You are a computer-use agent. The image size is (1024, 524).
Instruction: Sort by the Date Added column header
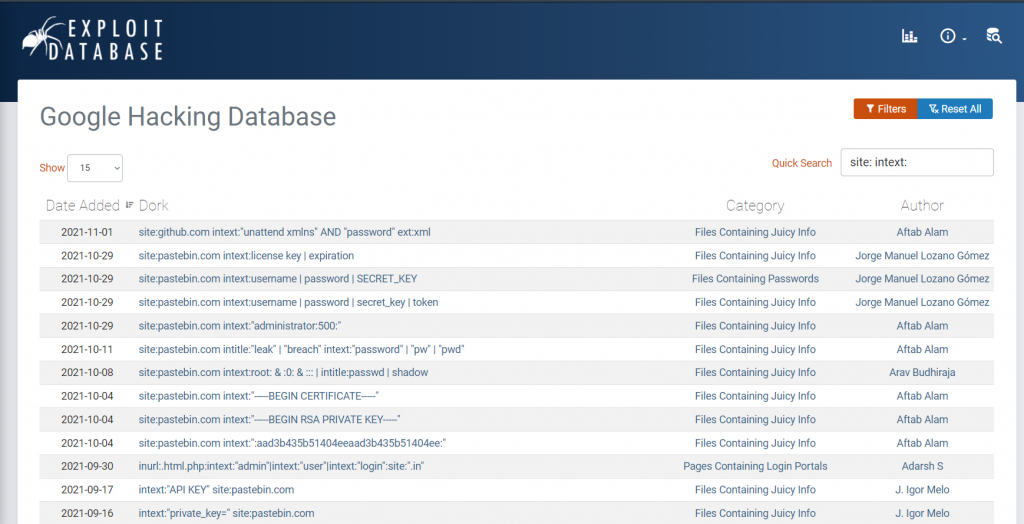click(x=83, y=205)
